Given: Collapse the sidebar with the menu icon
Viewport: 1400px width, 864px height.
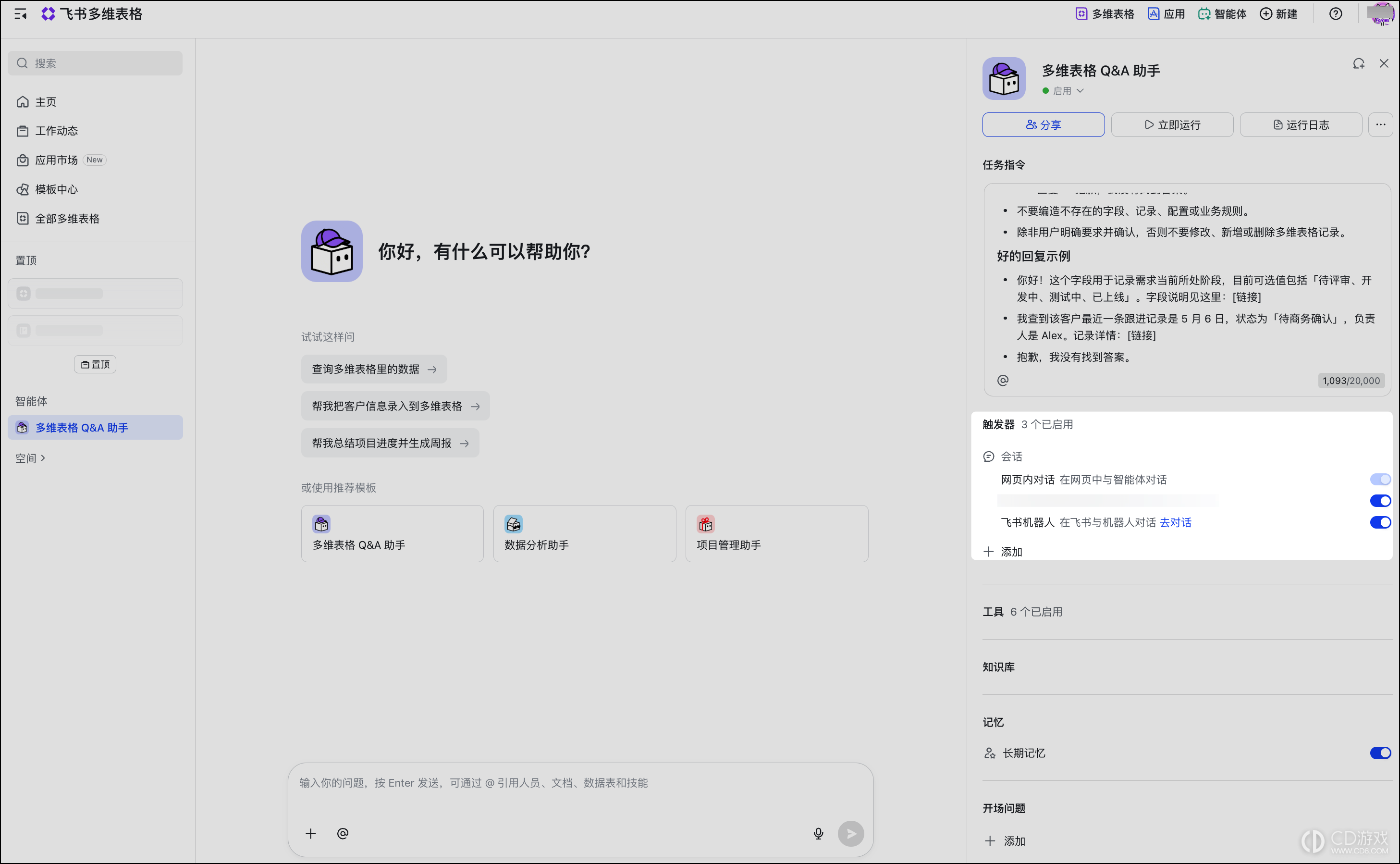Looking at the screenshot, I should pyautogui.click(x=21, y=14).
